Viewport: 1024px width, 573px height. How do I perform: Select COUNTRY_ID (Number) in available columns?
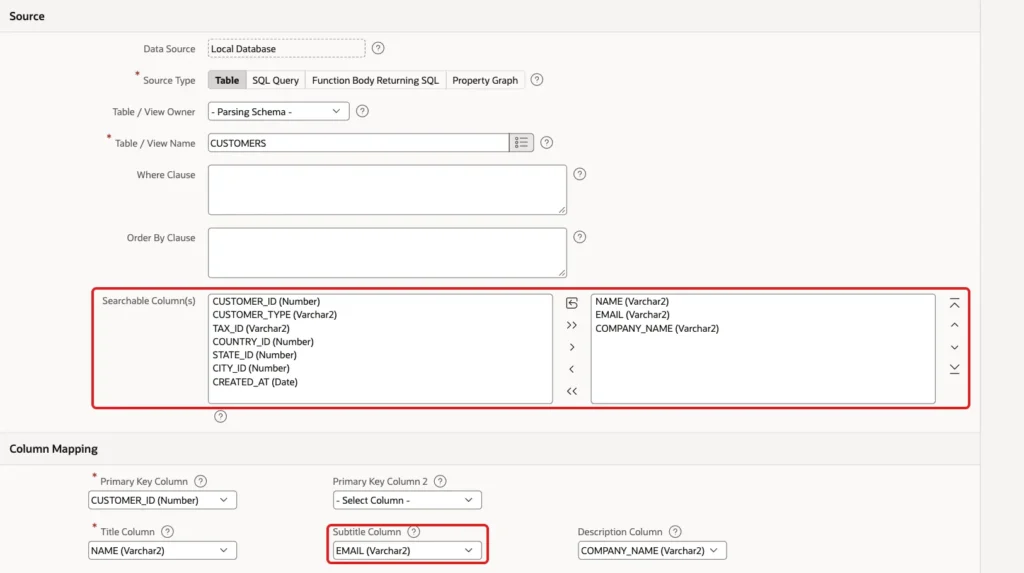(263, 341)
